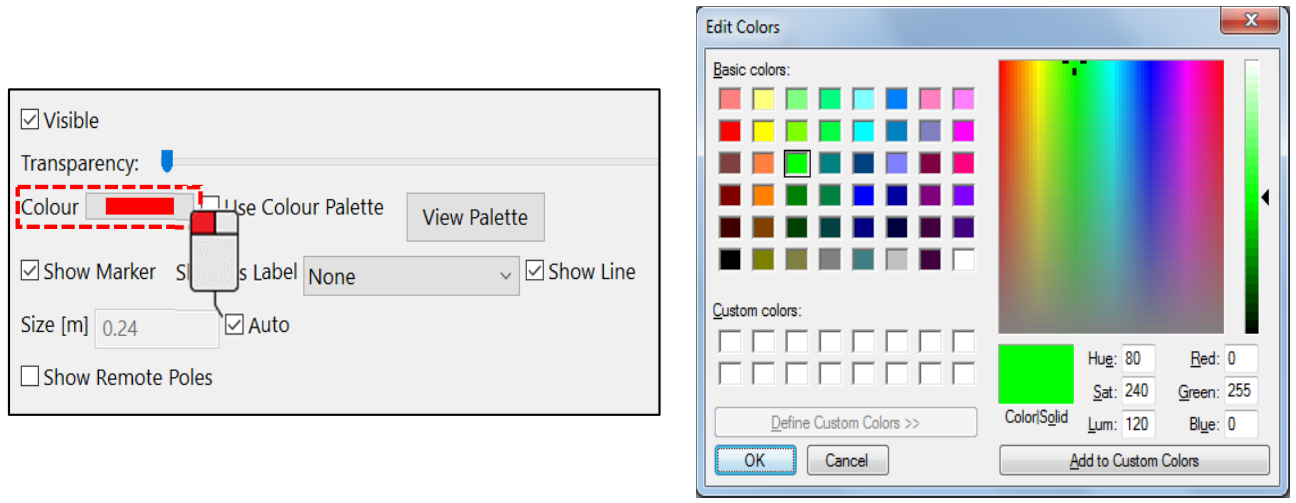Uncheck the Auto size checkbox
Viewport: 1296px width, 503px height.
[x=235, y=325]
